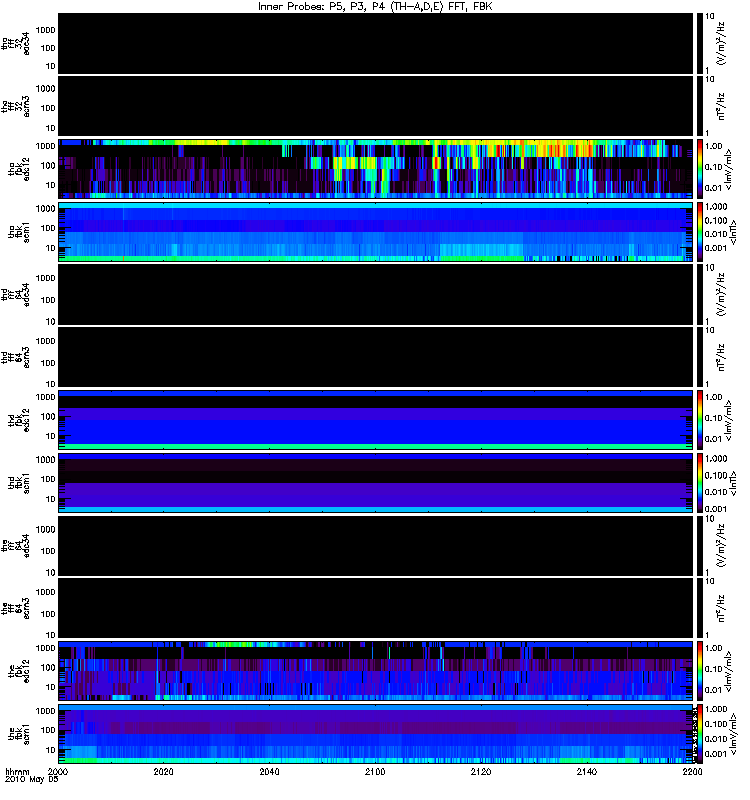The image size is (750, 800).
Task: Click the thd fbk edc12 spectrogram panel
Action: (375, 420)
